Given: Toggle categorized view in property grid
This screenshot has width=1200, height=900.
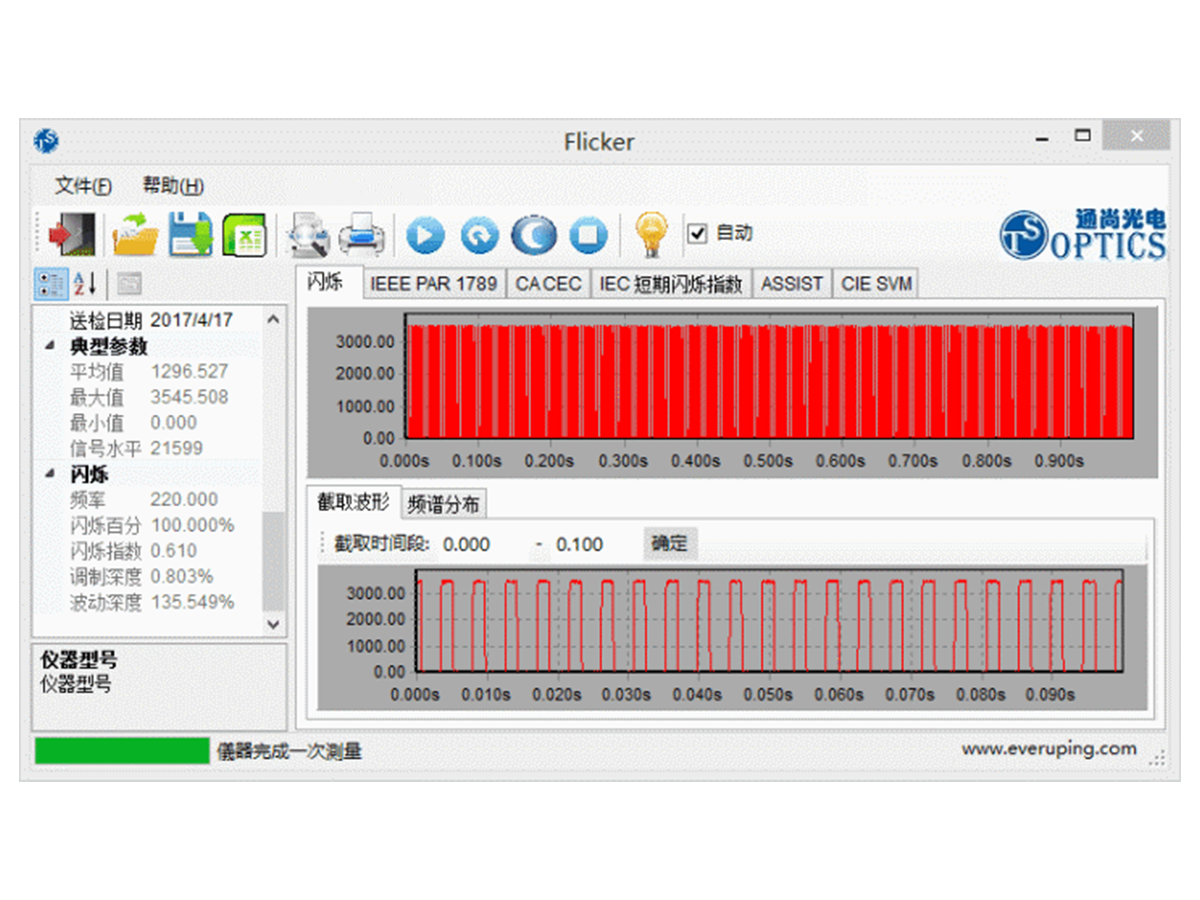Looking at the screenshot, I should (x=50, y=284).
